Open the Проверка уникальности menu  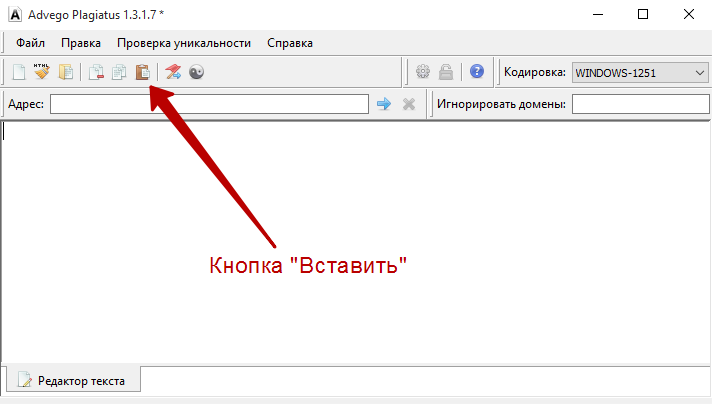tap(184, 43)
